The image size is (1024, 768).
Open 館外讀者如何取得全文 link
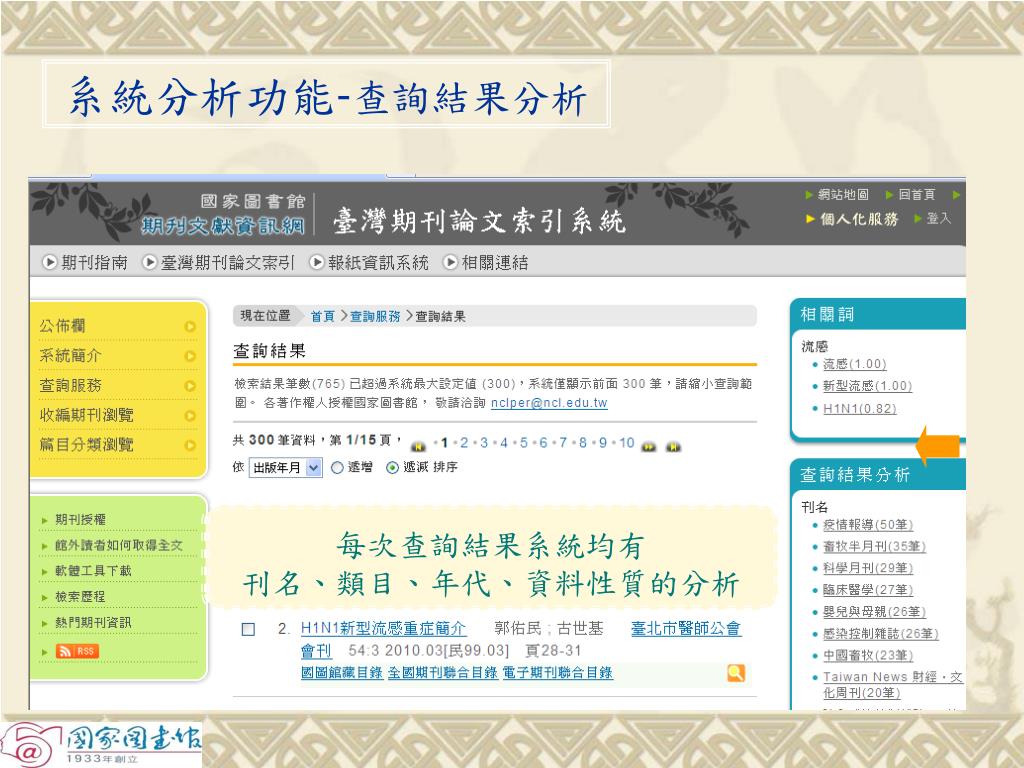click(x=118, y=545)
